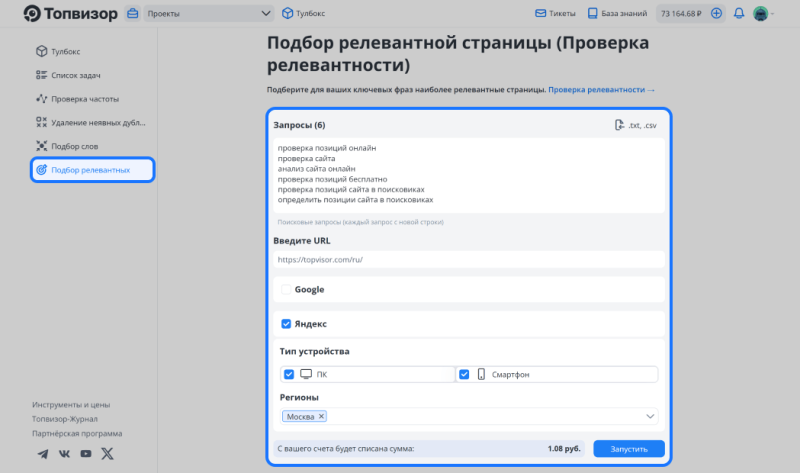800x473 pixels.
Task: Open the VK social icon
Action: [x=64, y=454]
